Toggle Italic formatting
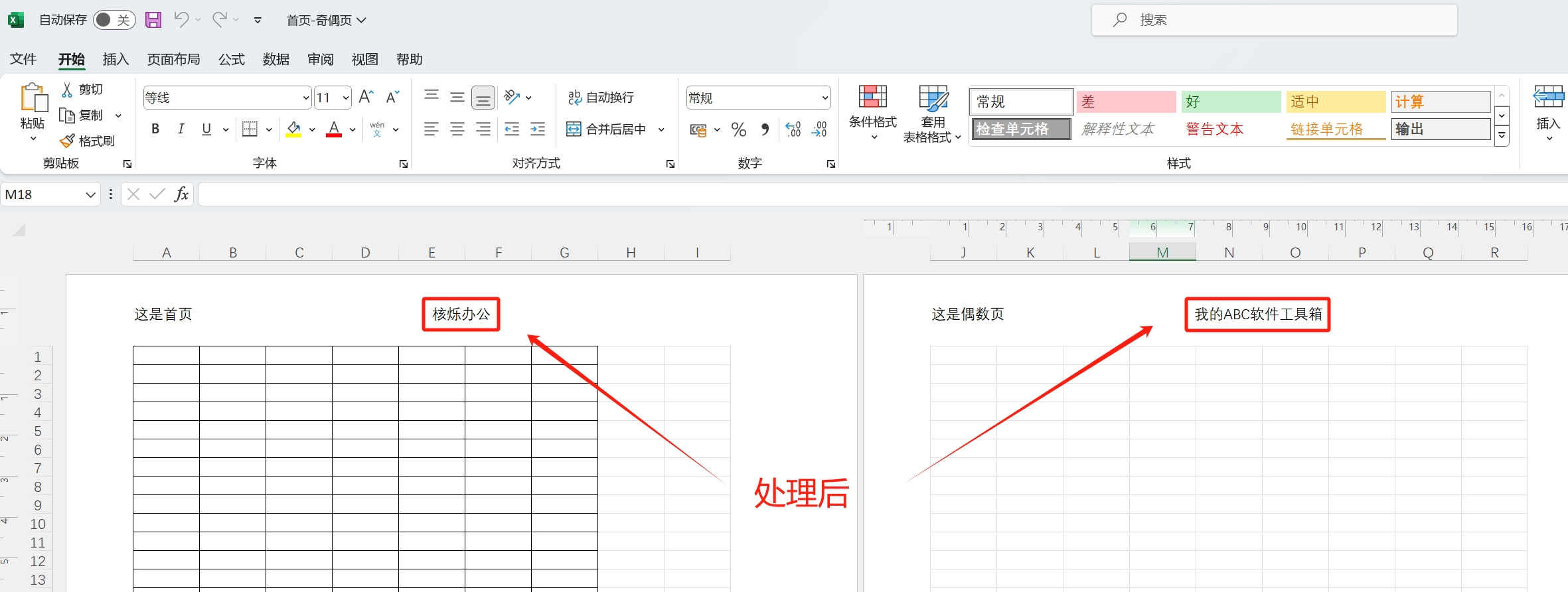Screen dimensions: 1568x592 click(x=181, y=129)
